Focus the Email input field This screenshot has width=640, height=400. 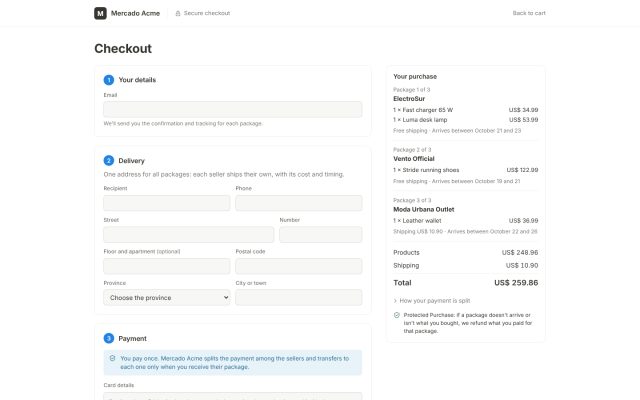[233, 109]
